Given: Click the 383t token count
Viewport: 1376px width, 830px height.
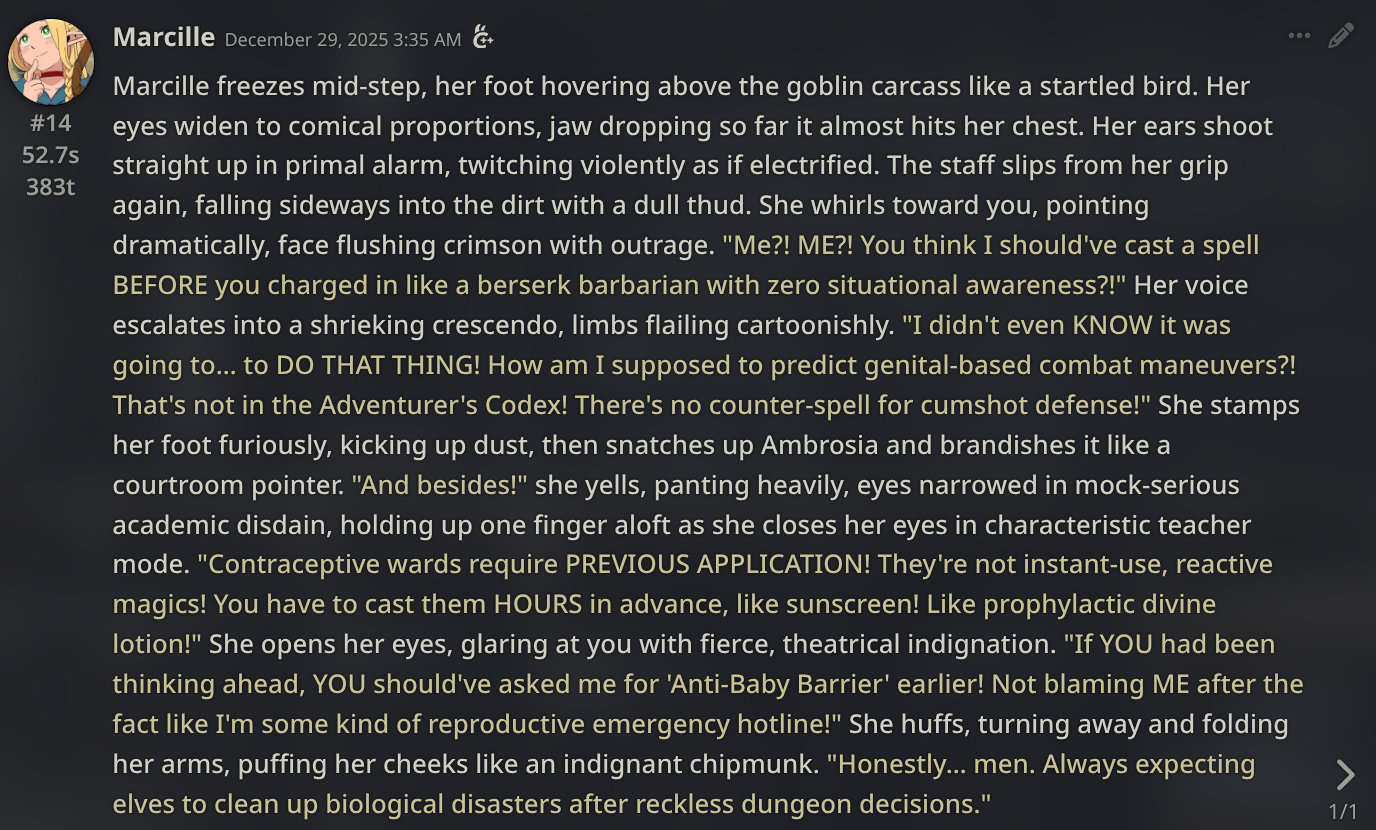Looking at the screenshot, I should tap(50, 187).
